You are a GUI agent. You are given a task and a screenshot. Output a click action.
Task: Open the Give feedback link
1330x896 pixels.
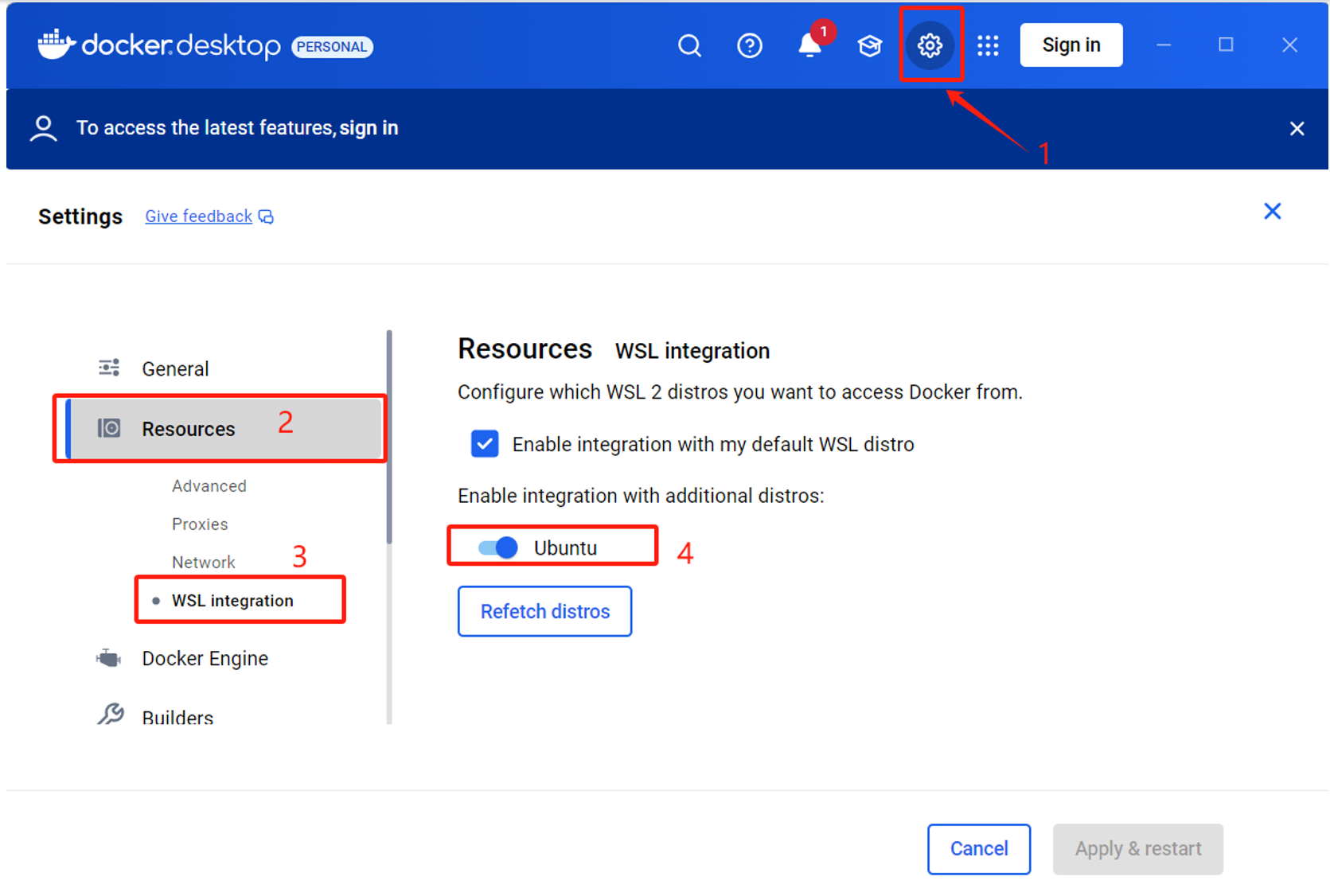199,216
